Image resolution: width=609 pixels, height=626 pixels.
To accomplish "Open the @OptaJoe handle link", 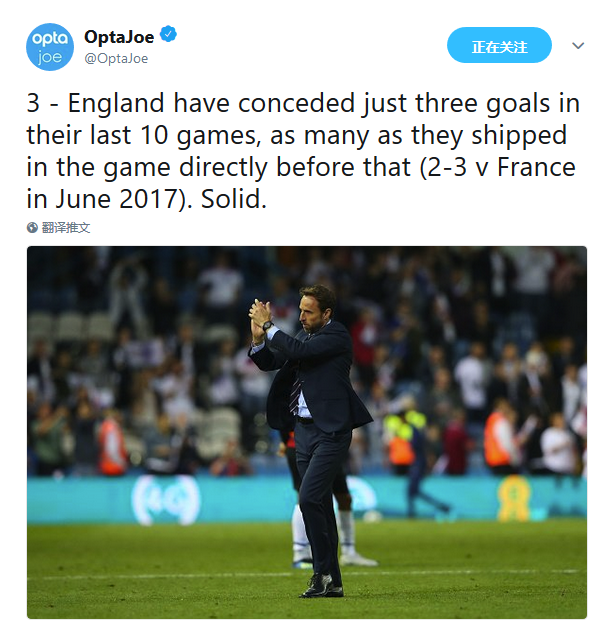I will tap(116, 59).
